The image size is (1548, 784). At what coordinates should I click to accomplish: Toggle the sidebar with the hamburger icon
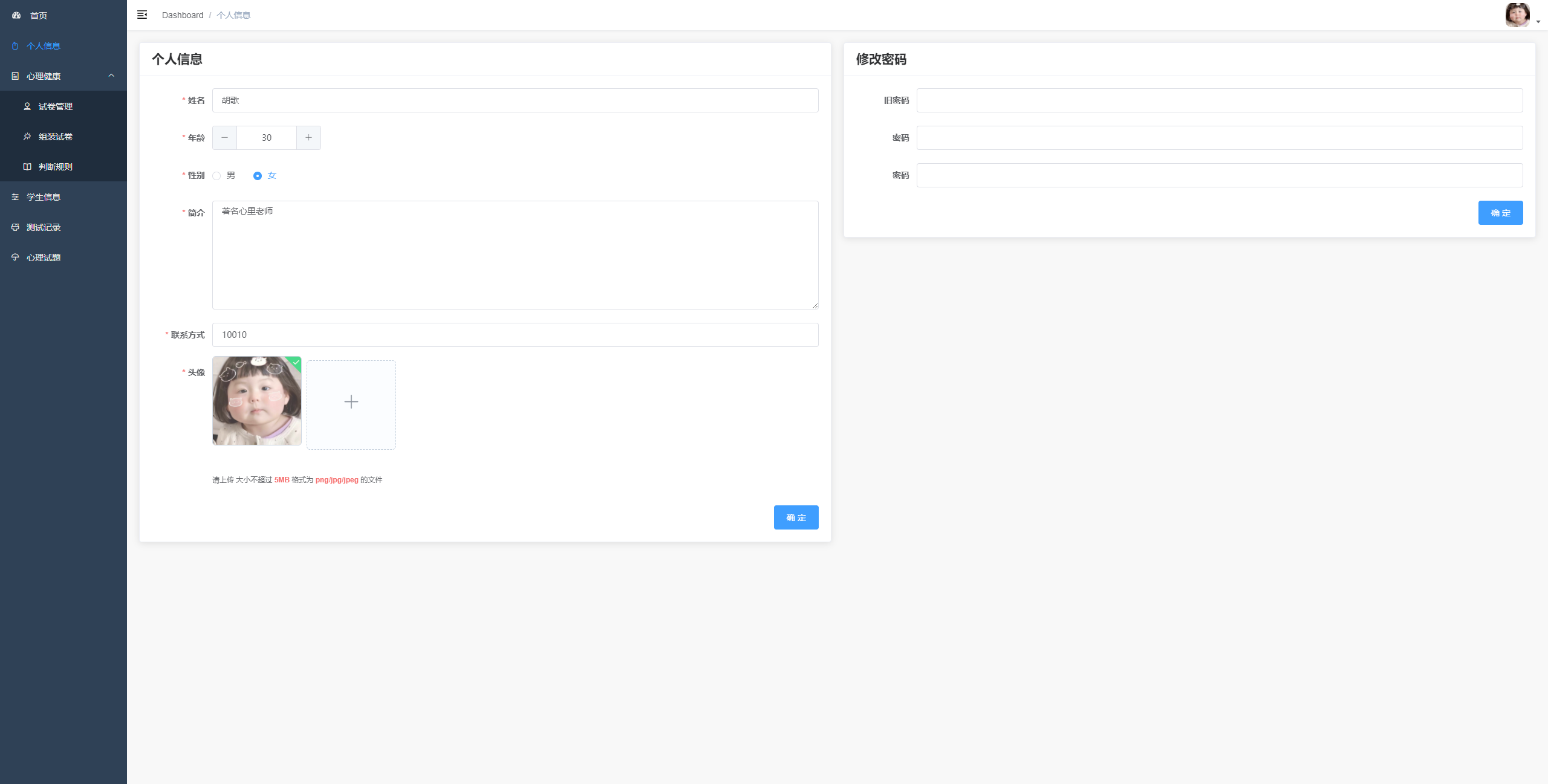142,15
